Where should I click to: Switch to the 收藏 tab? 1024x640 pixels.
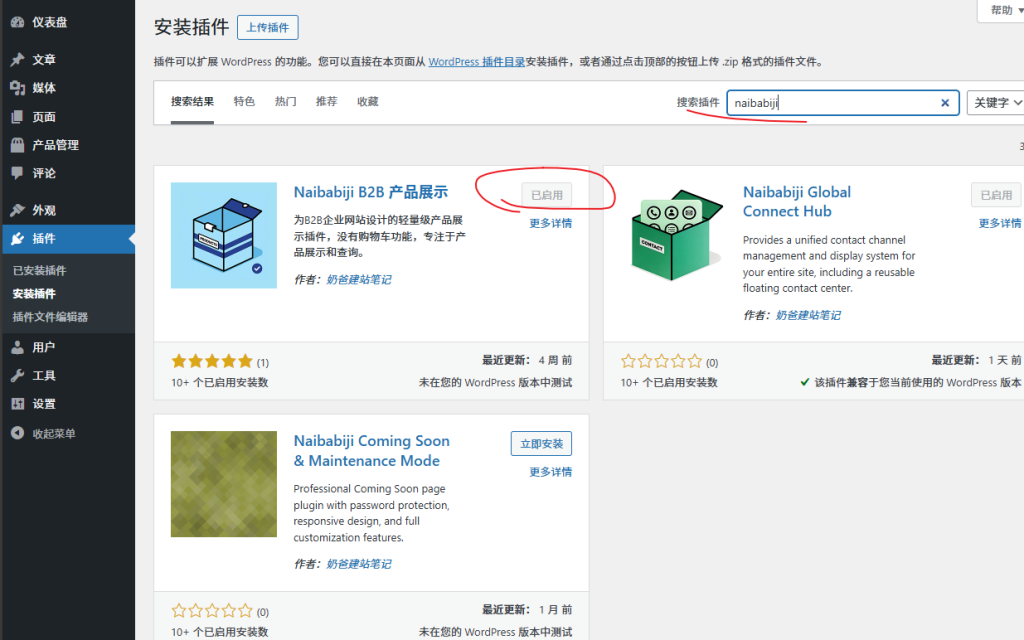[x=368, y=102]
